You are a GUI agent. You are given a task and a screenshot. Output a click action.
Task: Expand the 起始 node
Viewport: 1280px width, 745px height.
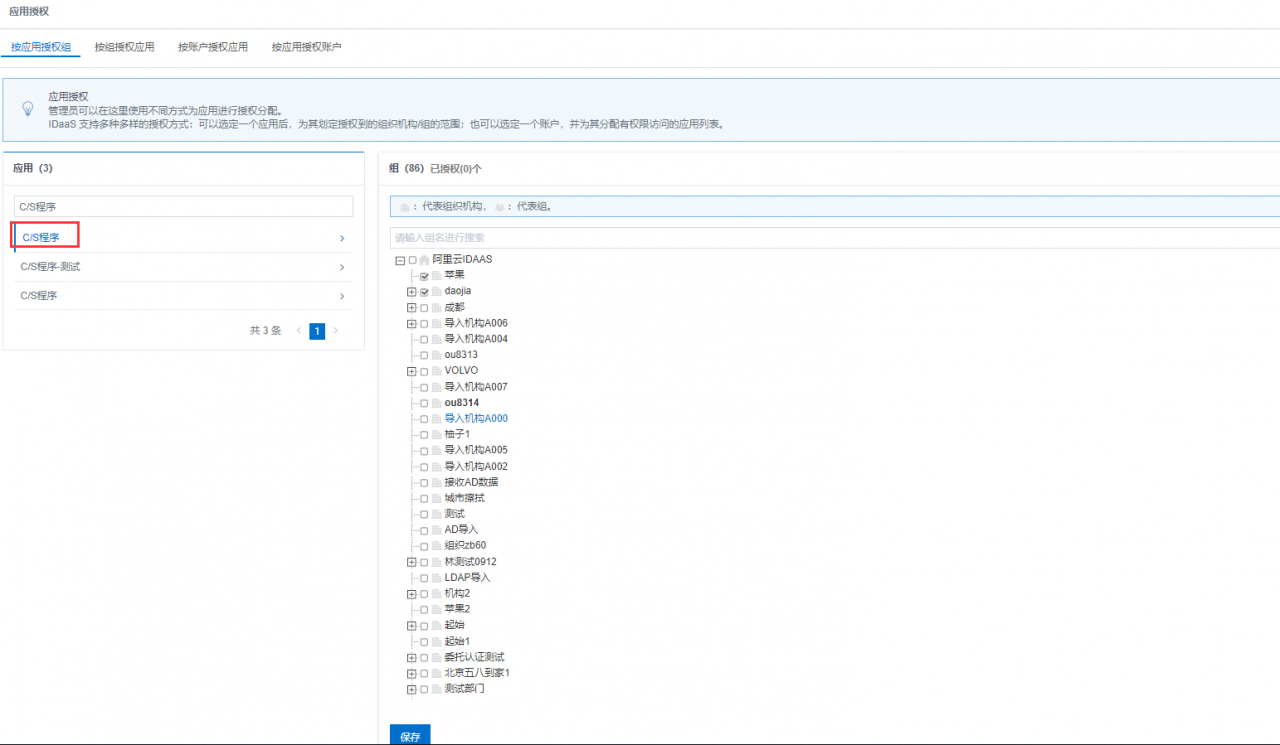pyautogui.click(x=411, y=626)
